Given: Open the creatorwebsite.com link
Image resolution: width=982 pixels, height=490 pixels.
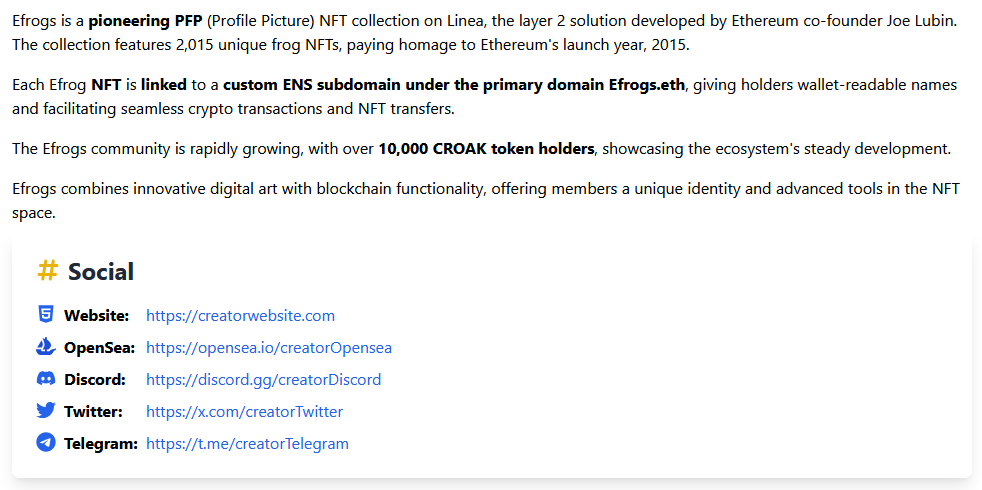Looking at the screenshot, I should click(x=240, y=316).
